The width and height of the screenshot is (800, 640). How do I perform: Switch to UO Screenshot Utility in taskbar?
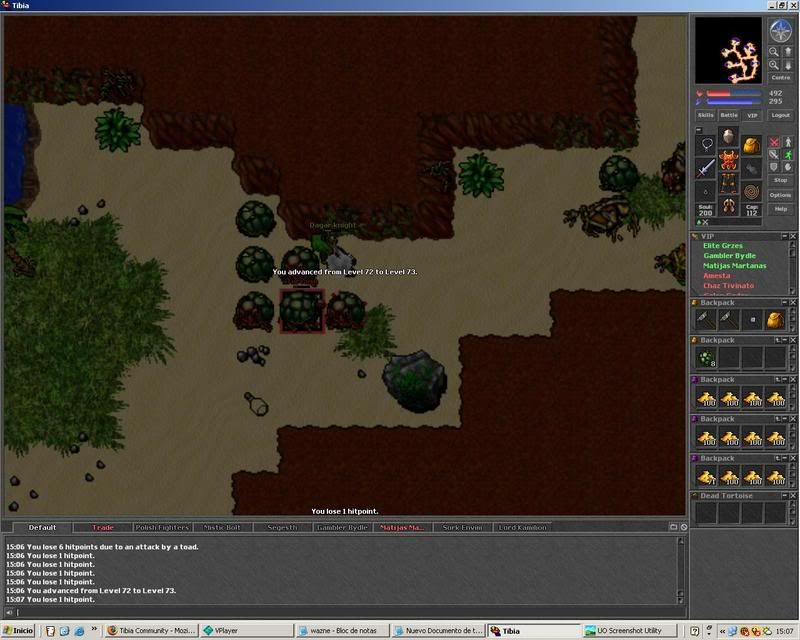pos(630,631)
